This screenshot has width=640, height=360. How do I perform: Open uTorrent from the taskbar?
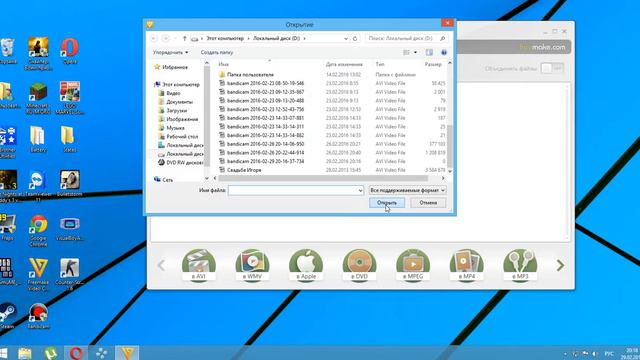51,353
